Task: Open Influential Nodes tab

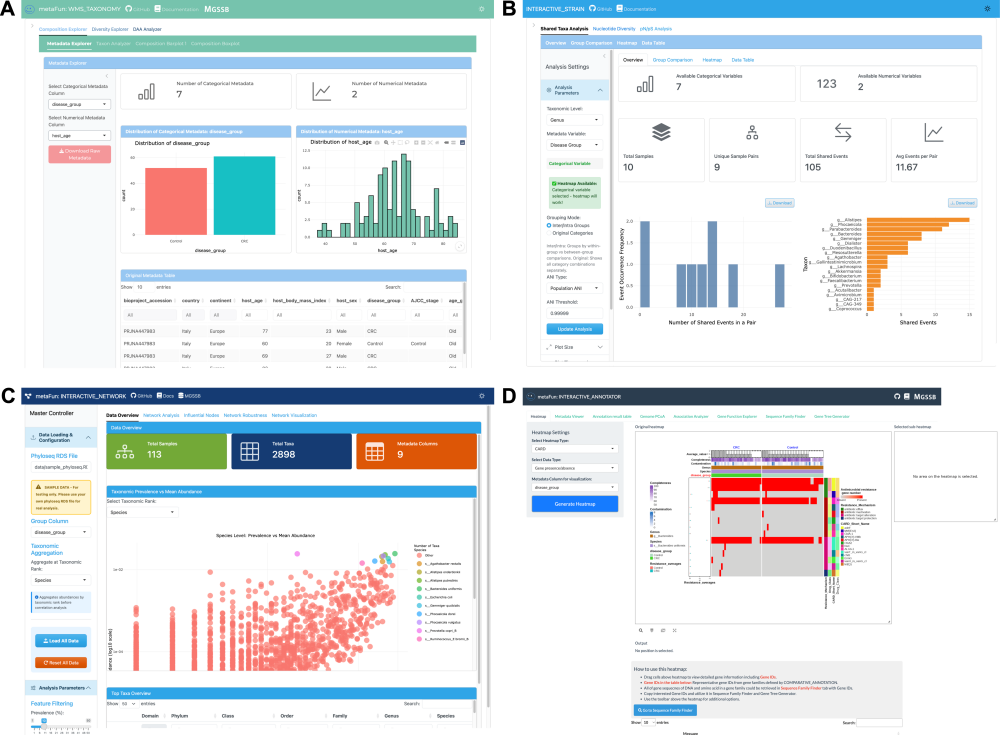Action: [202, 415]
